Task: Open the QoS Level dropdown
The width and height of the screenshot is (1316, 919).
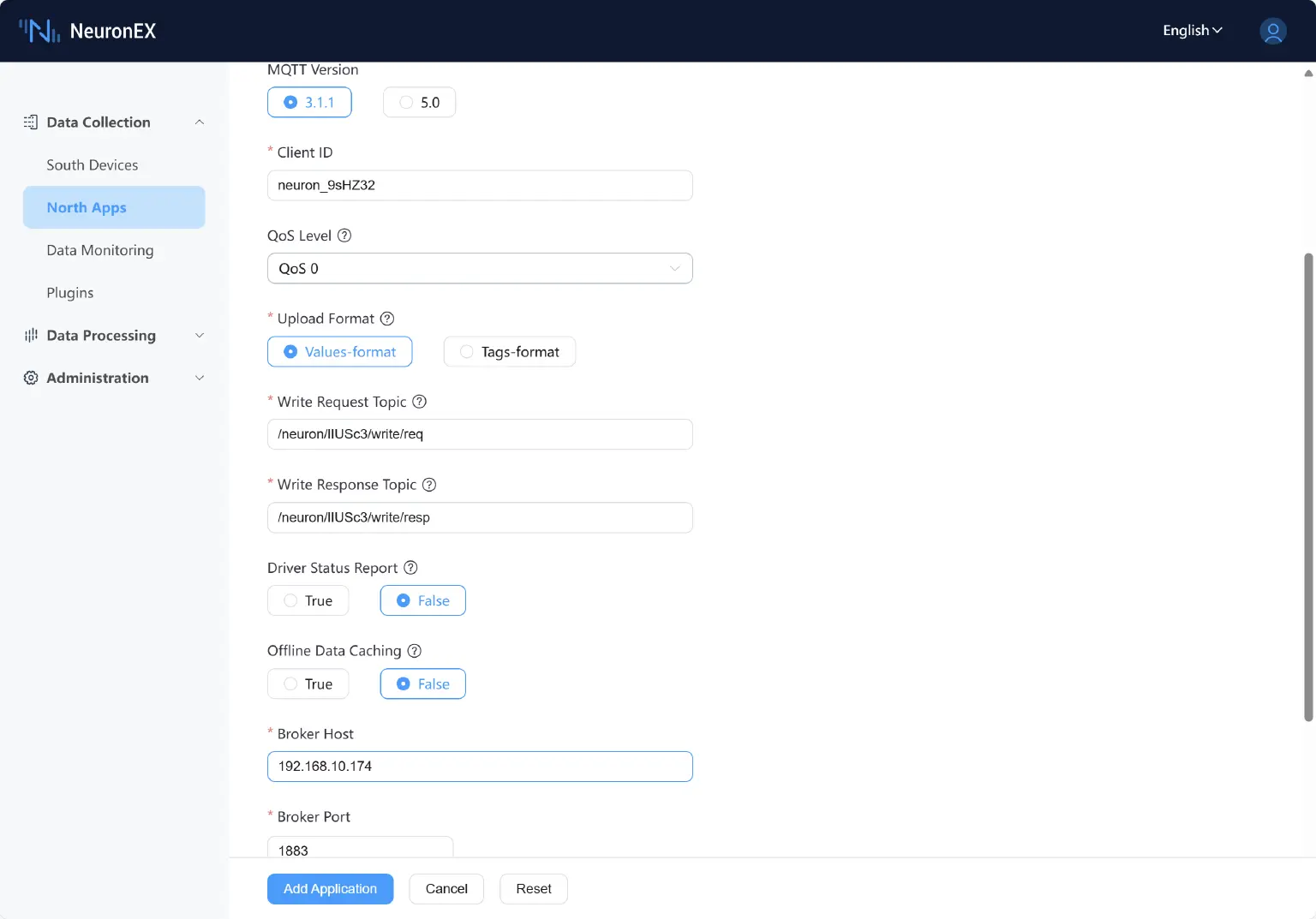Action: (480, 269)
